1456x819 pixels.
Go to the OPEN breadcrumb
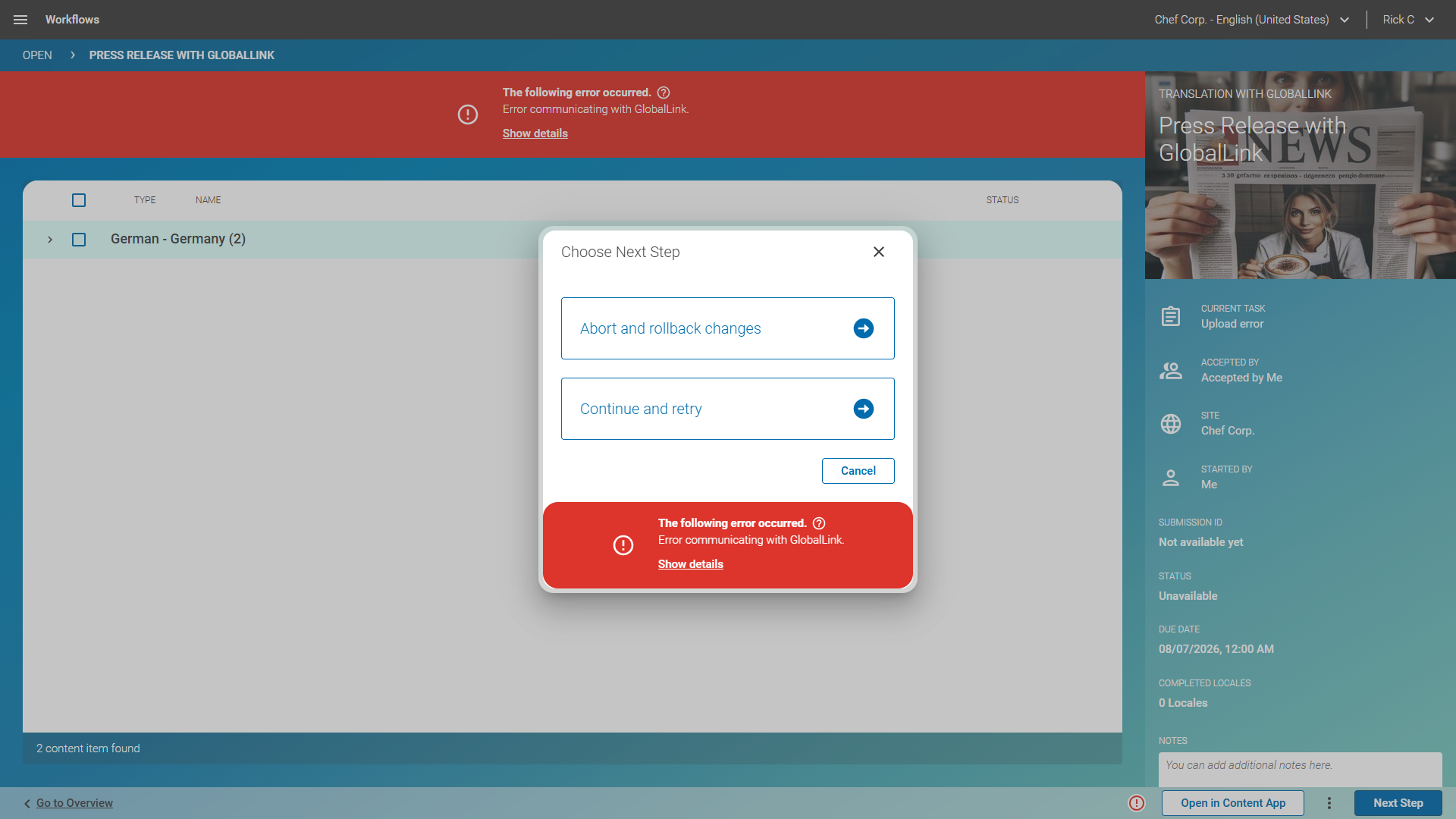click(37, 55)
